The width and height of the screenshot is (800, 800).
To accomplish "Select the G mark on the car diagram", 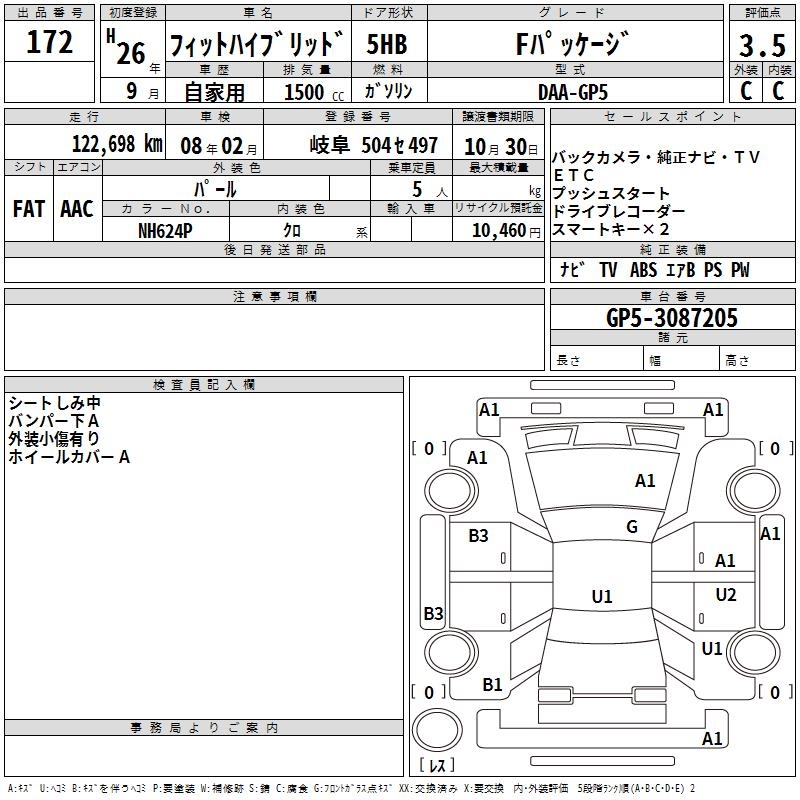I will click(632, 527).
